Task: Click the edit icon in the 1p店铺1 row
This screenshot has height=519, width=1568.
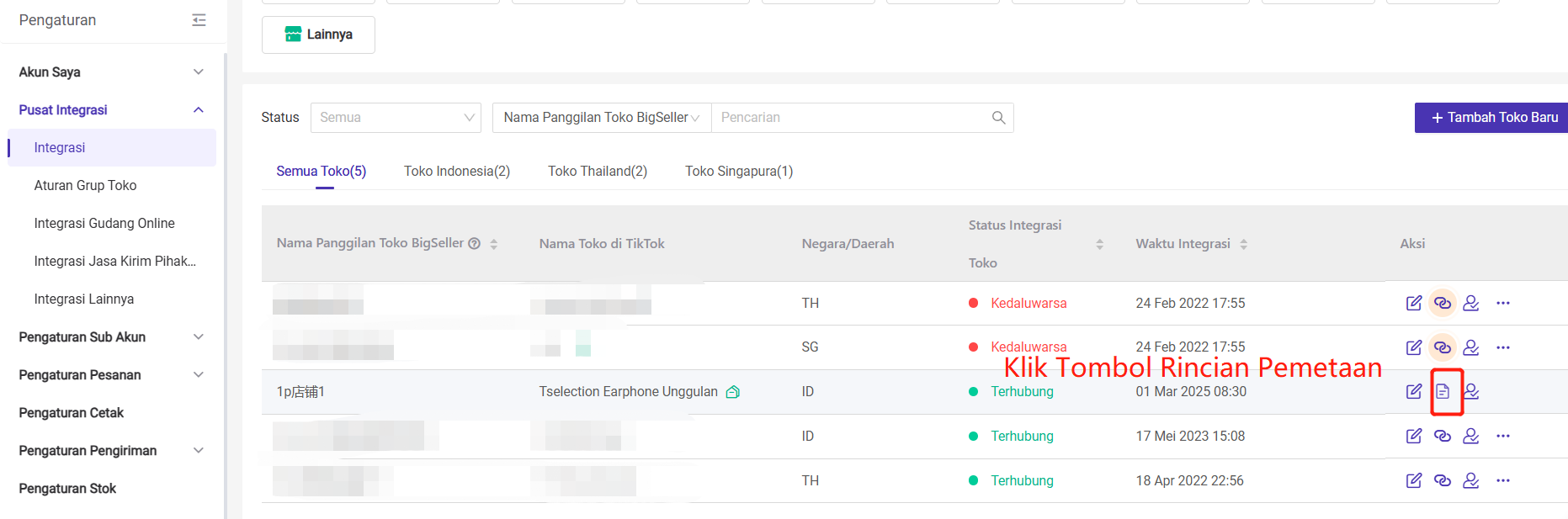Action: coord(1414,391)
